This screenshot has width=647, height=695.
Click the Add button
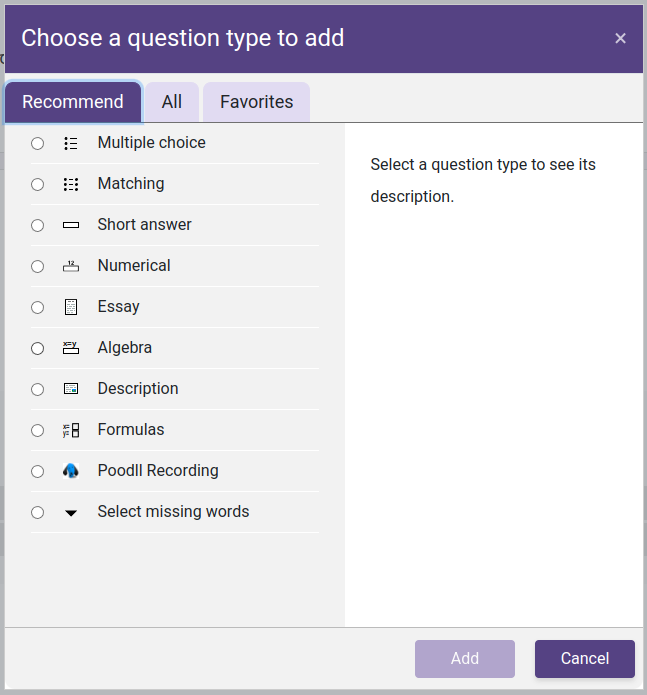pyautogui.click(x=465, y=659)
